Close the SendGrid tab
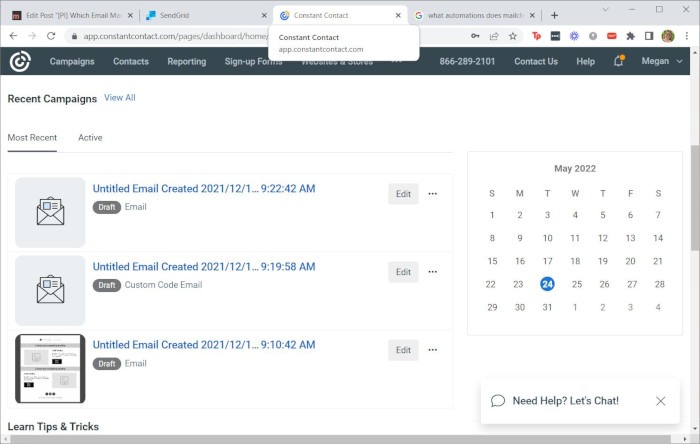This screenshot has width=700, height=444. 264,15
